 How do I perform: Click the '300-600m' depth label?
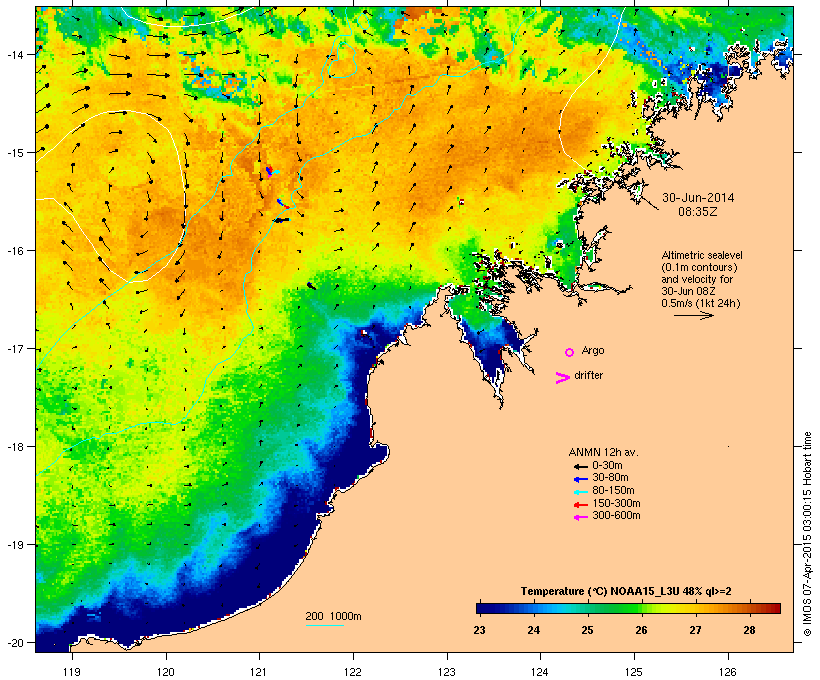[x=616, y=516]
